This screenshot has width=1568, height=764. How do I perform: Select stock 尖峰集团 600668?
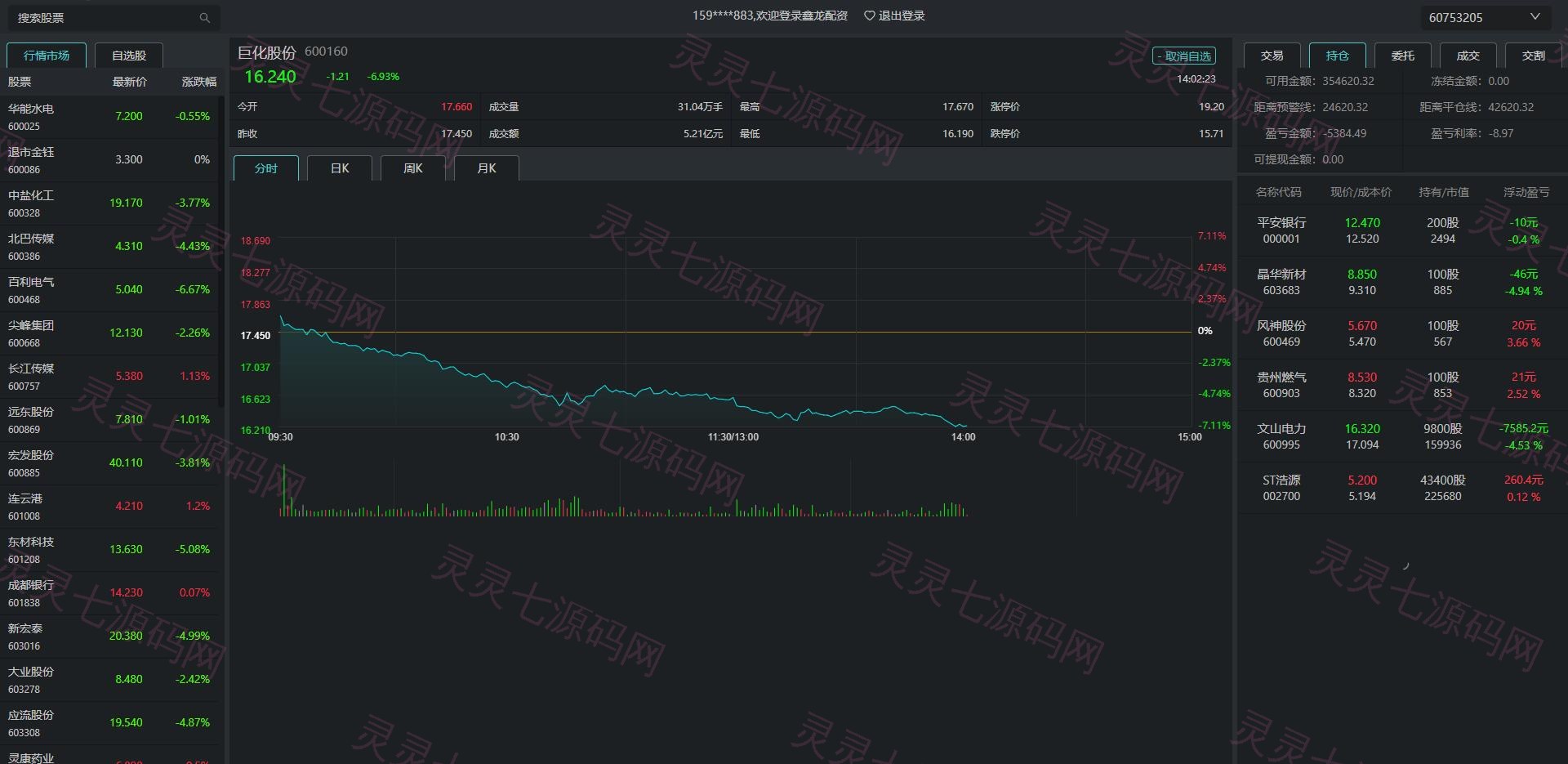point(109,333)
